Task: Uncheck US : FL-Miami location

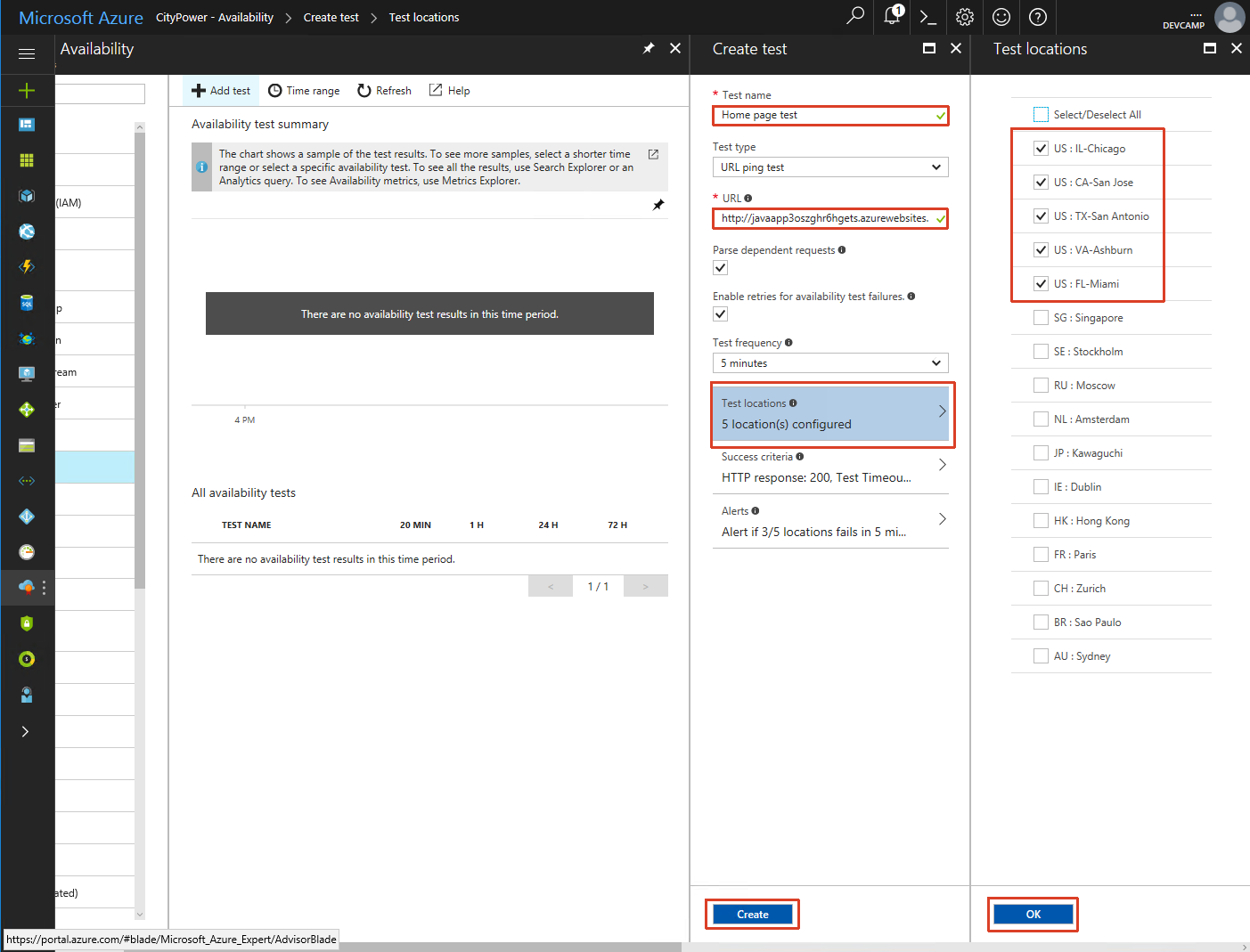Action: pyautogui.click(x=1041, y=283)
